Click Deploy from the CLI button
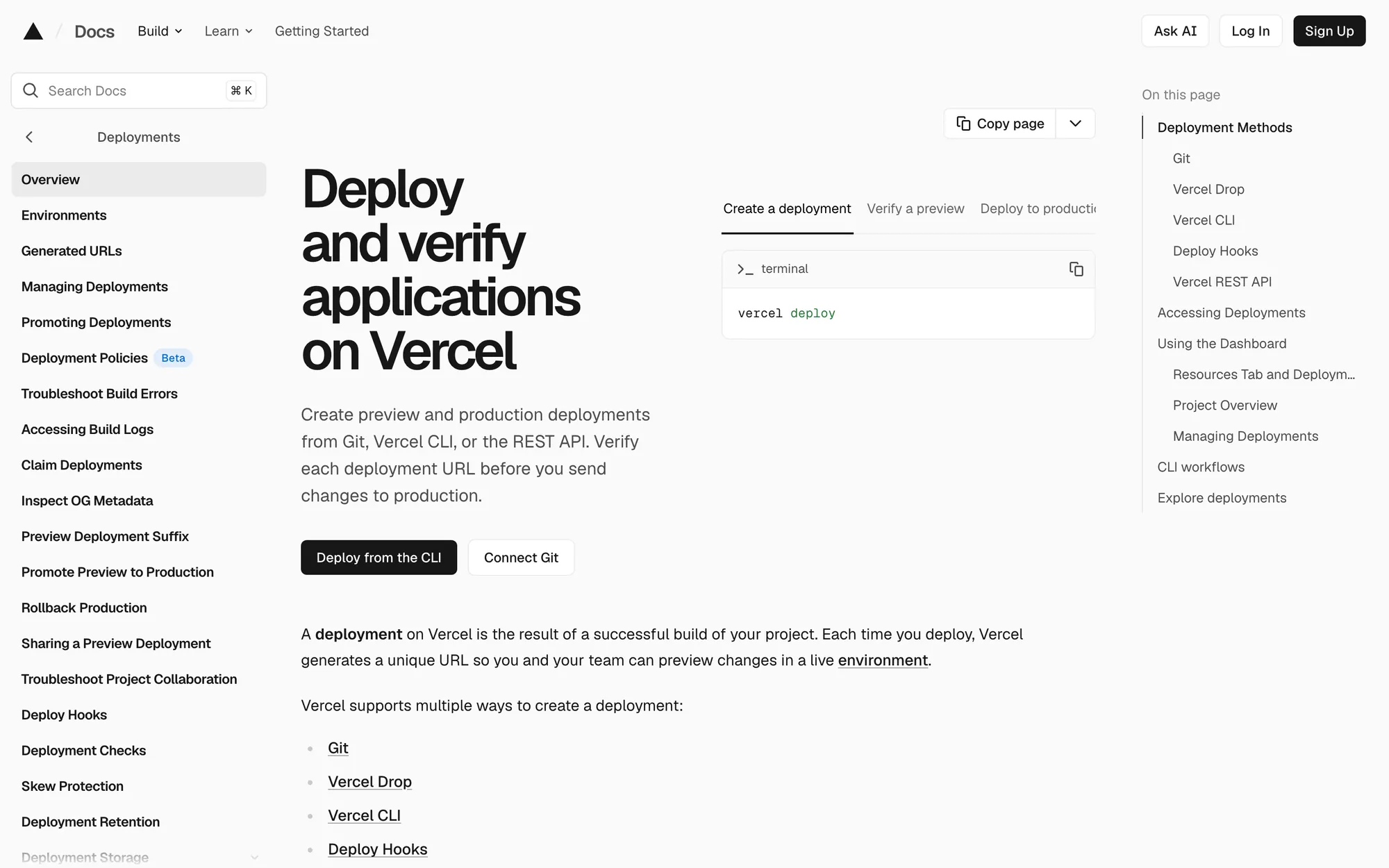This screenshot has width=1389, height=868. pyautogui.click(x=379, y=558)
